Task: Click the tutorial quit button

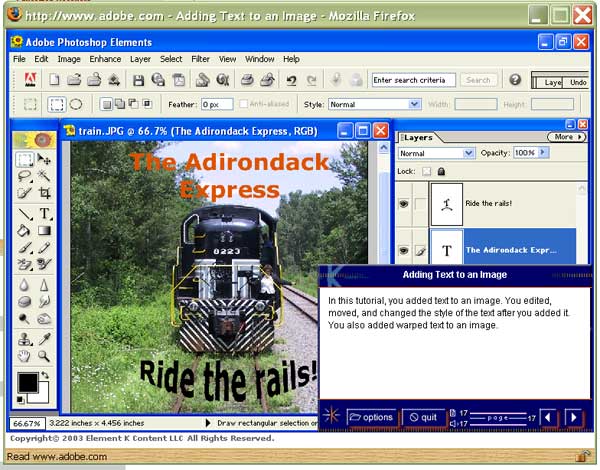Action: [423, 417]
